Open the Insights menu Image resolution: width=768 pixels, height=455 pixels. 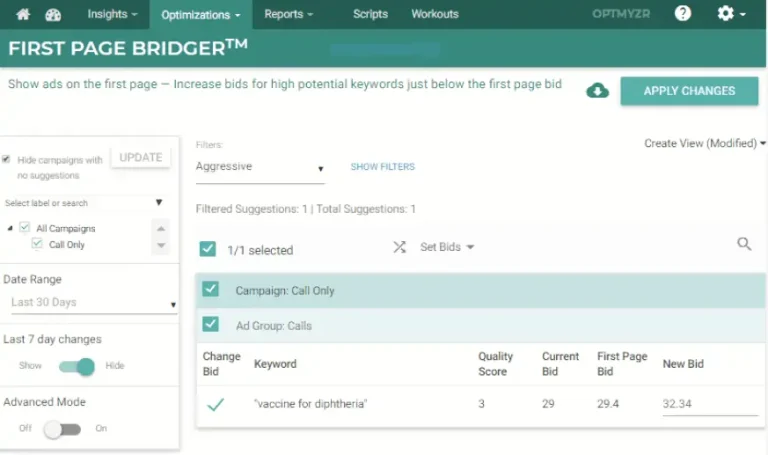click(112, 14)
